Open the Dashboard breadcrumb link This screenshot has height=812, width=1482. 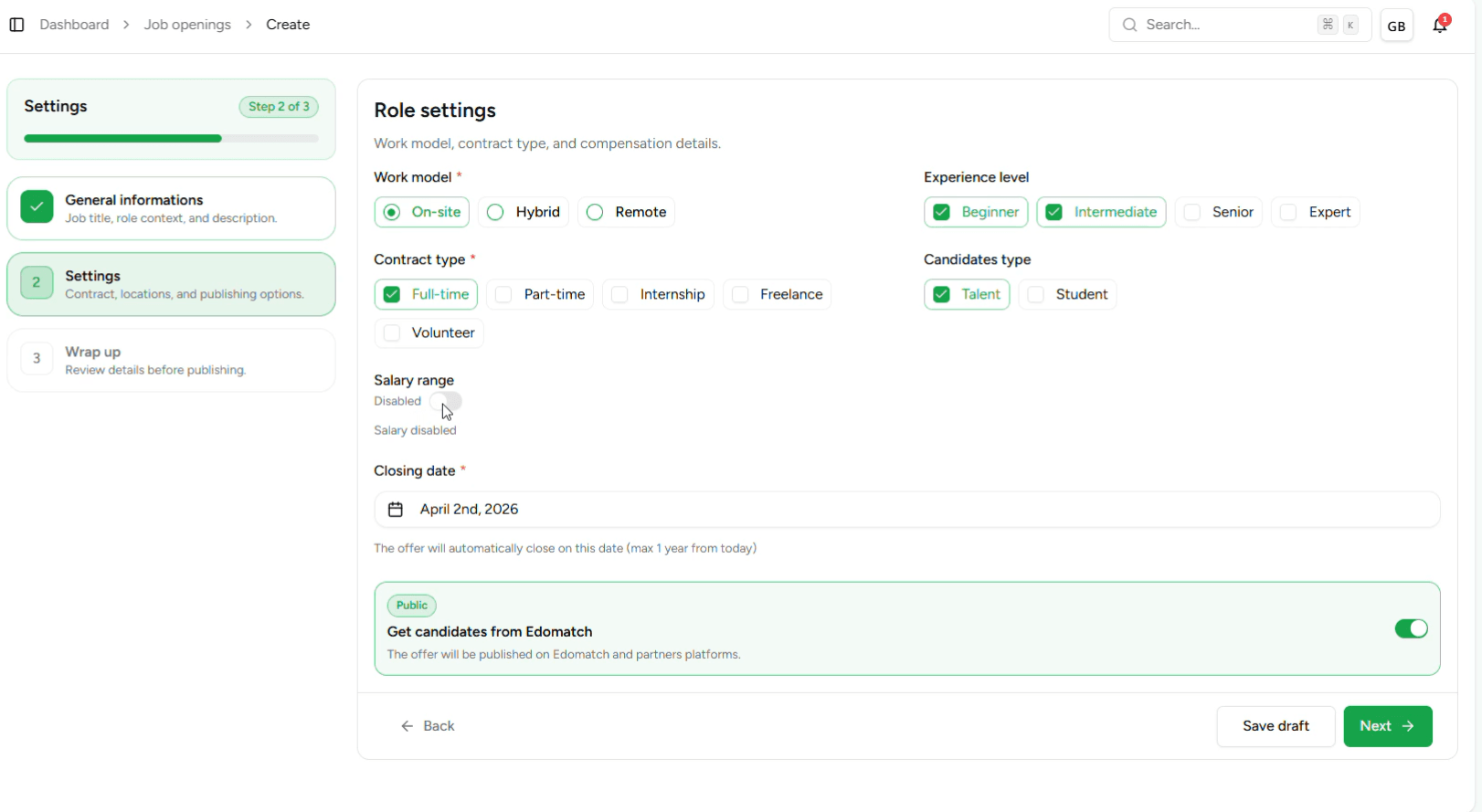74,25
